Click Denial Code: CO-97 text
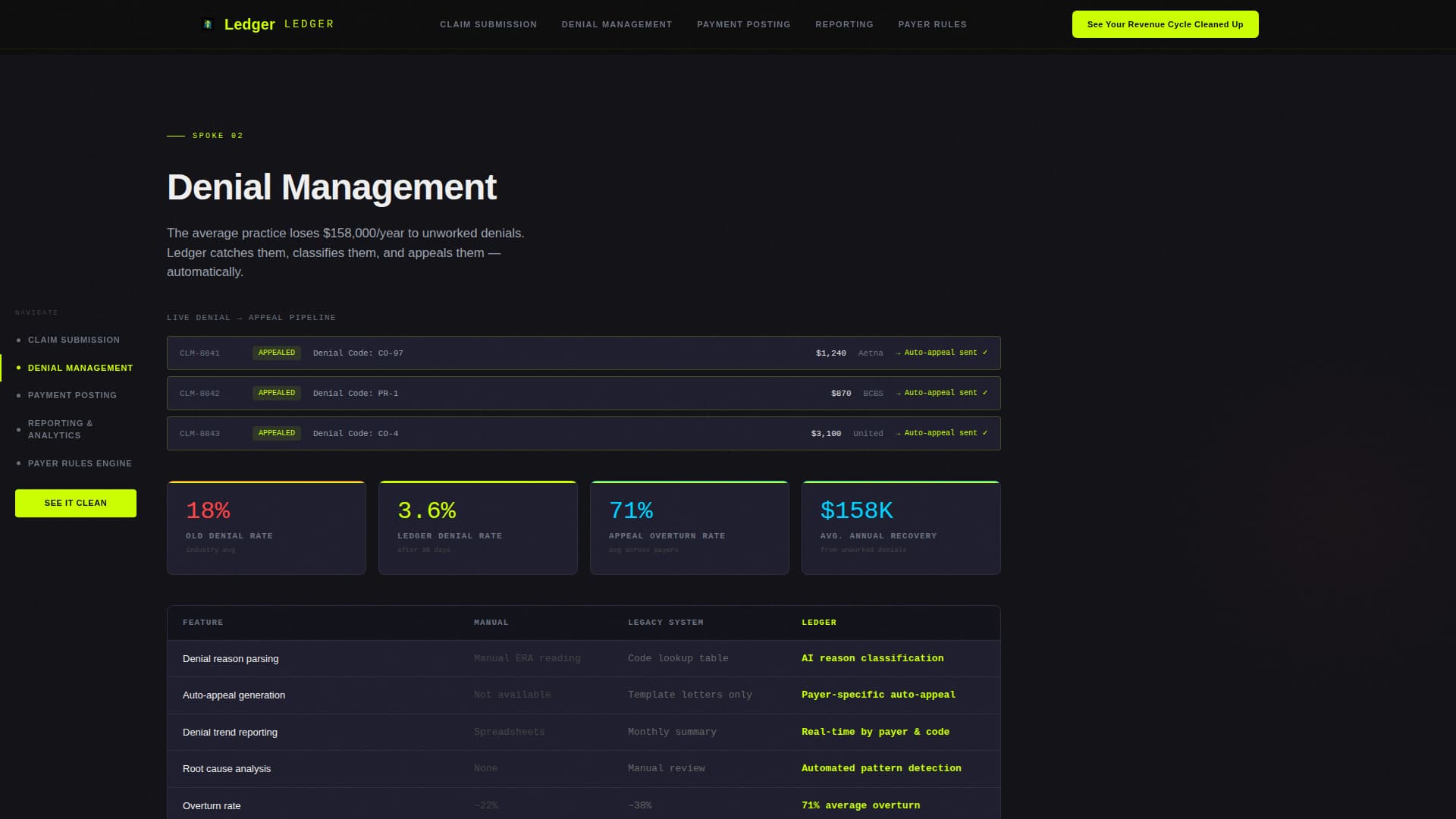Image resolution: width=1456 pixels, height=819 pixels. [x=358, y=353]
